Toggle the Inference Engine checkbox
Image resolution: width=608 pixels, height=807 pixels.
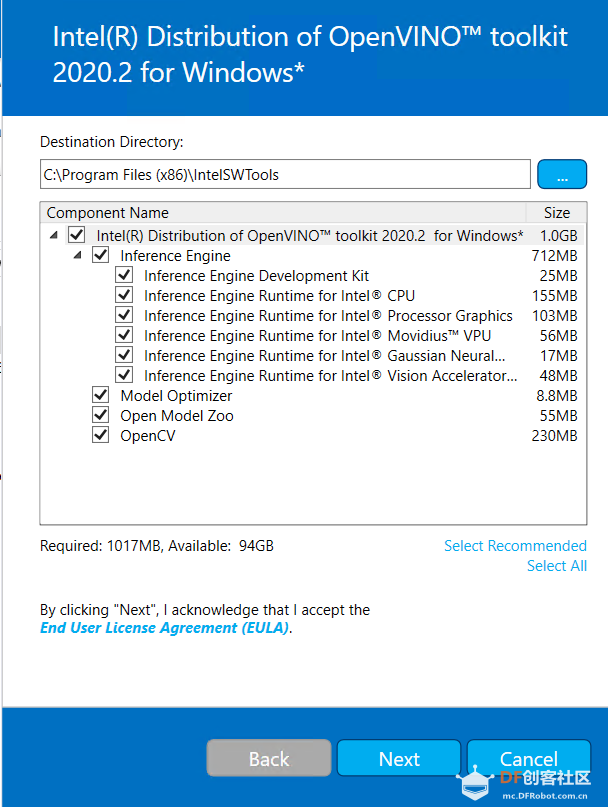coord(100,255)
